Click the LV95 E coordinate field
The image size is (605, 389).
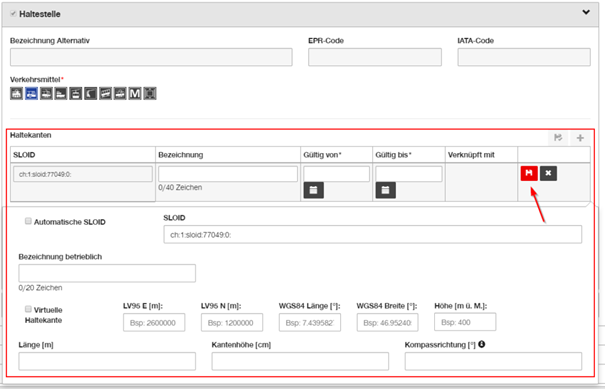tap(154, 322)
